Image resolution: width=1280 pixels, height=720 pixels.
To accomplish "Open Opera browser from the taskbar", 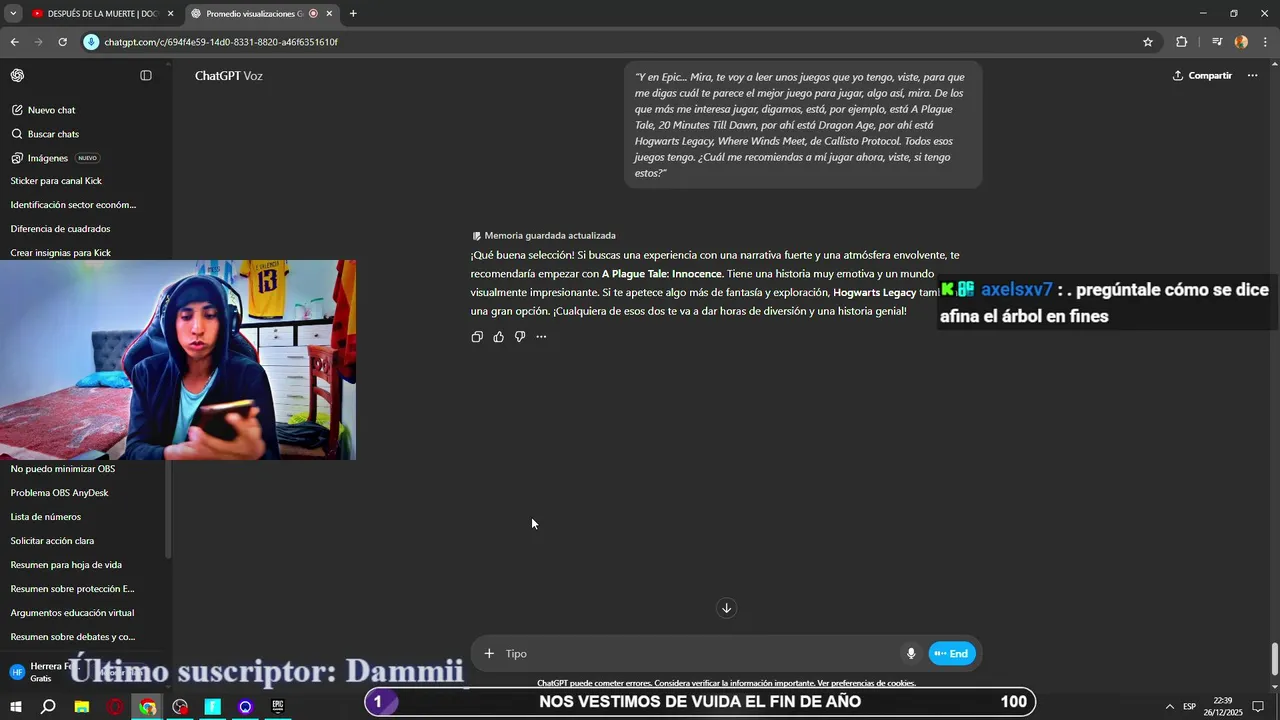I will (115, 707).
